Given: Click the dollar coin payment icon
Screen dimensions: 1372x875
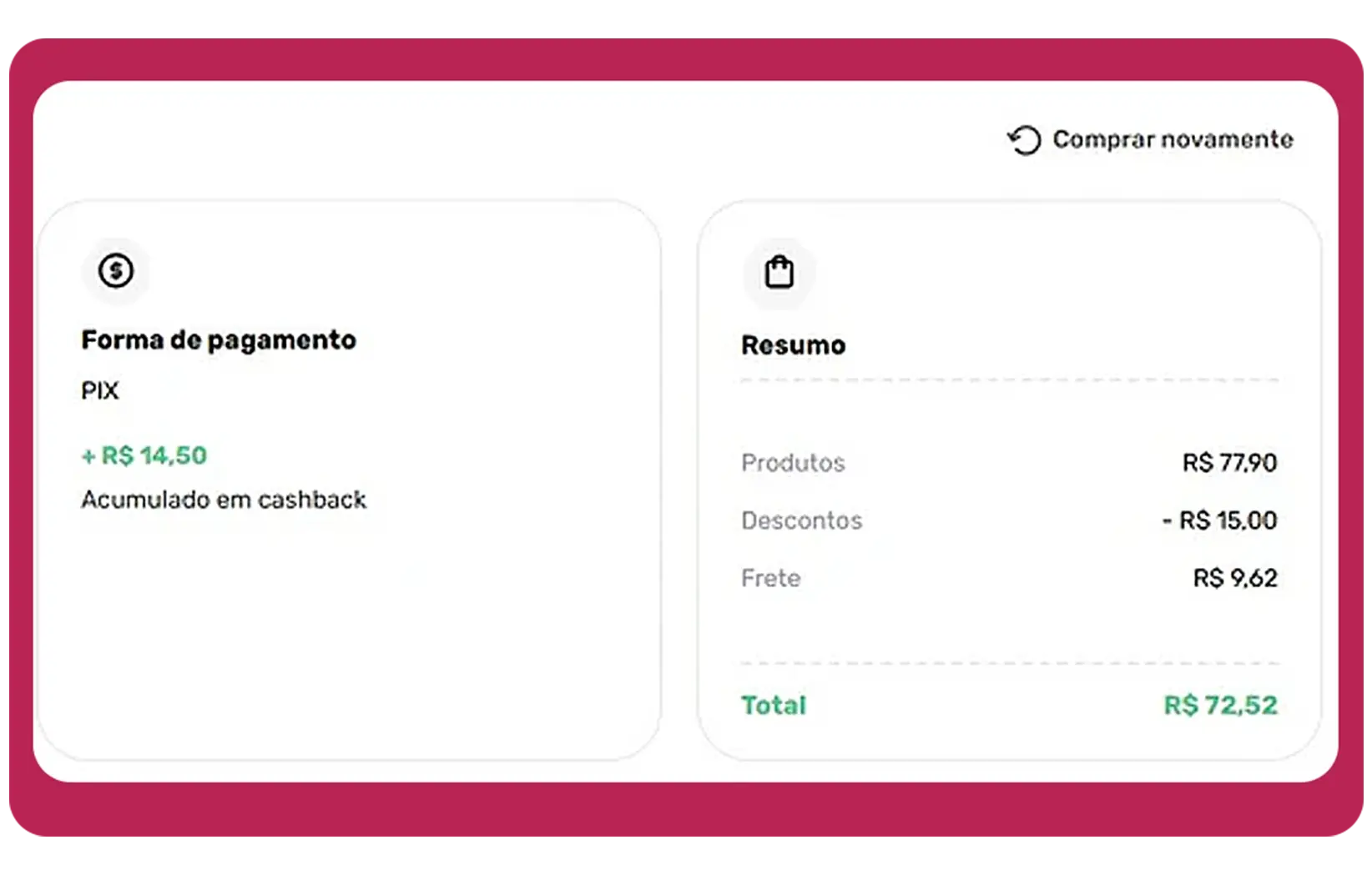Looking at the screenshot, I should pyautogui.click(x=116, y=271).
